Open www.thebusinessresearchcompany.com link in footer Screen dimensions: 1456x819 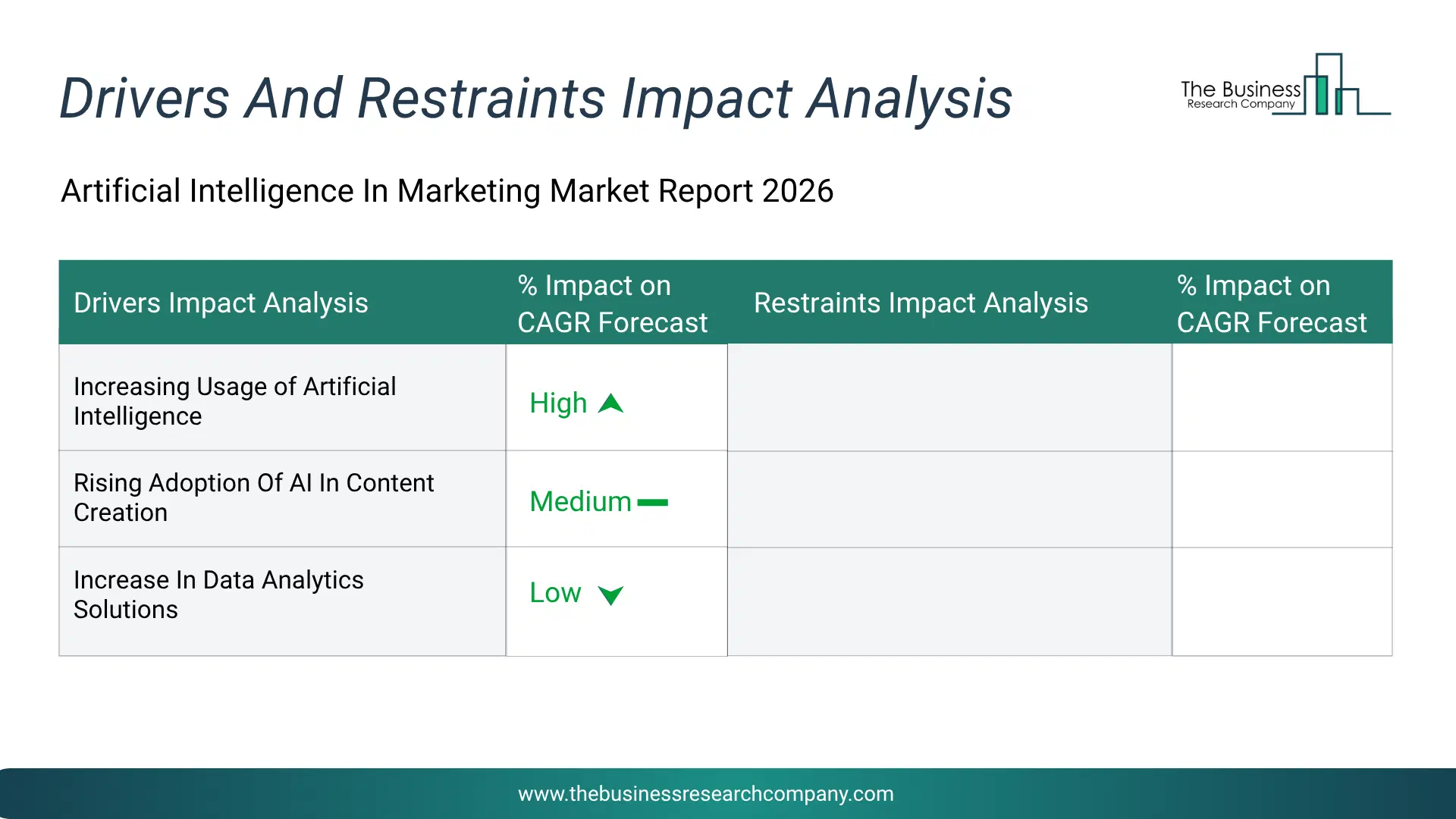click(705, 794)
